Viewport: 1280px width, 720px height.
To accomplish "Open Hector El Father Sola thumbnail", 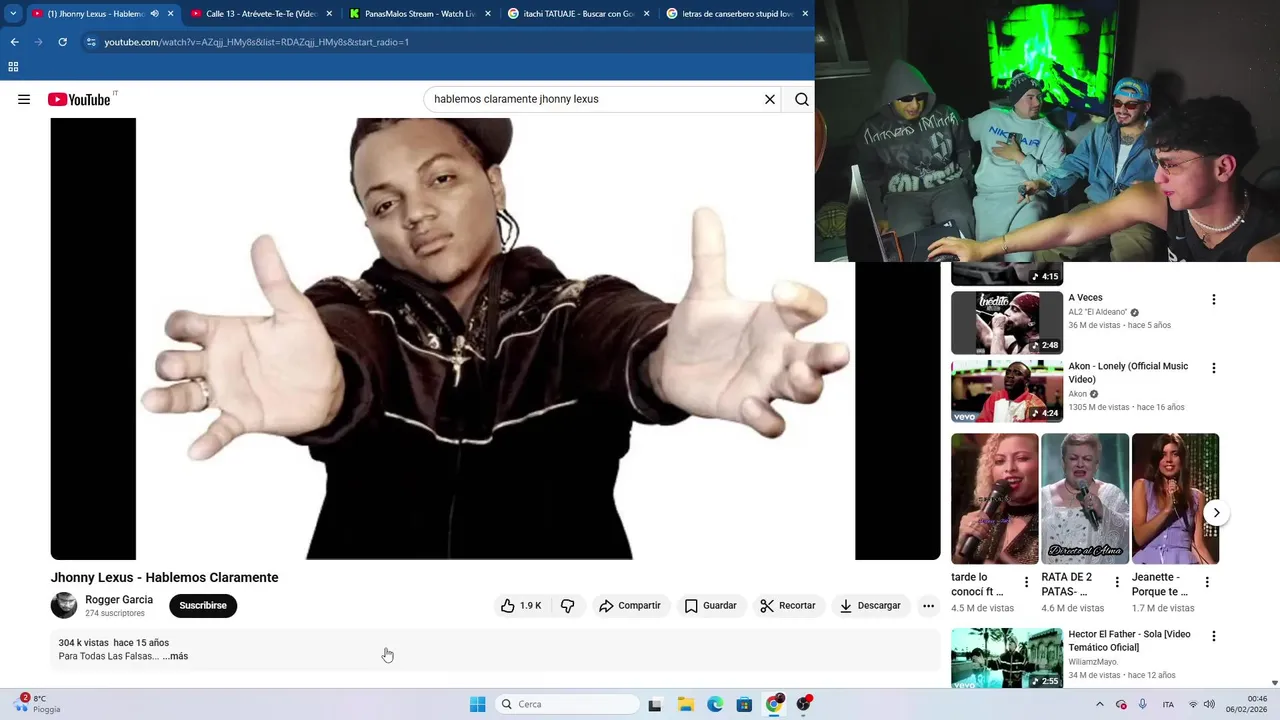I will pos(1007,658).
